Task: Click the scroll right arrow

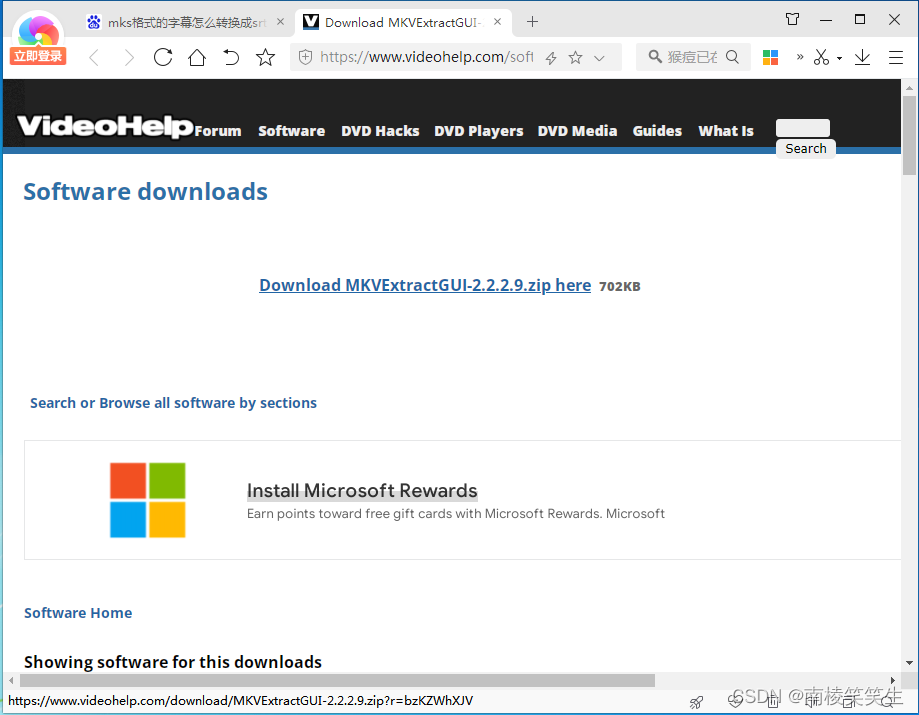Action: pyautogui.click(x=893, y=680)
